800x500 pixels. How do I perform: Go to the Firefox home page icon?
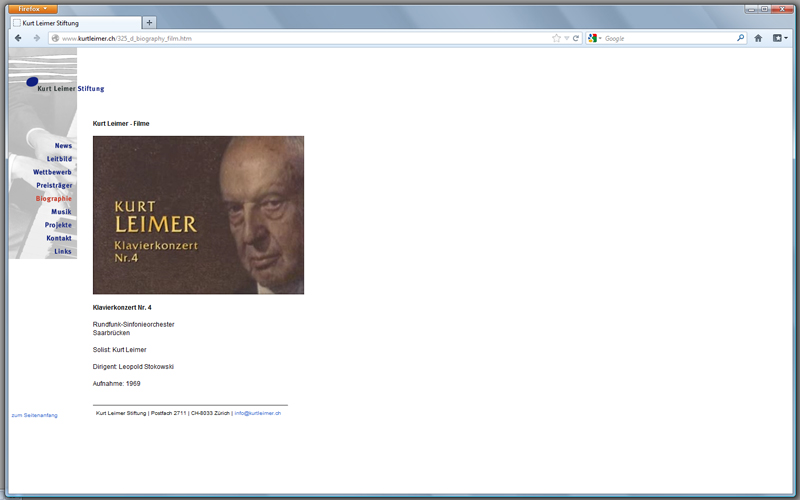(x=759, y=38)
